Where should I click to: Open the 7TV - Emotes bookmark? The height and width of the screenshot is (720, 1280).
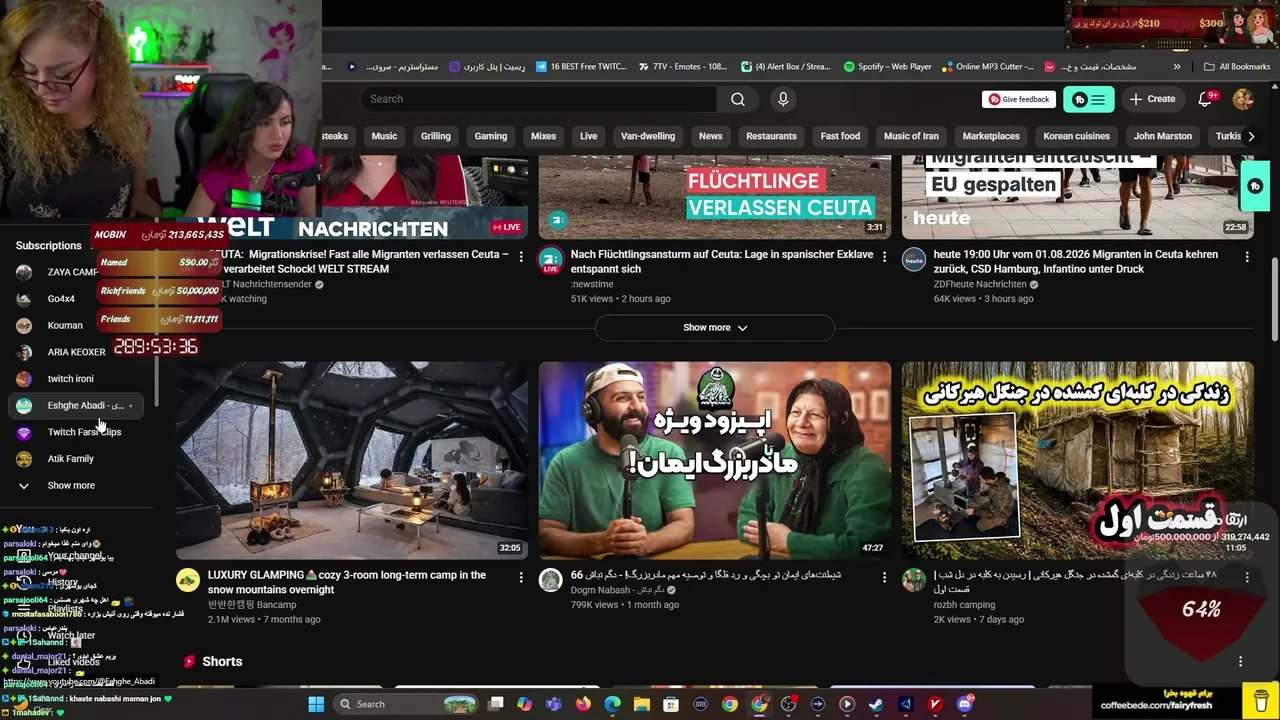(x=682, y=67)
